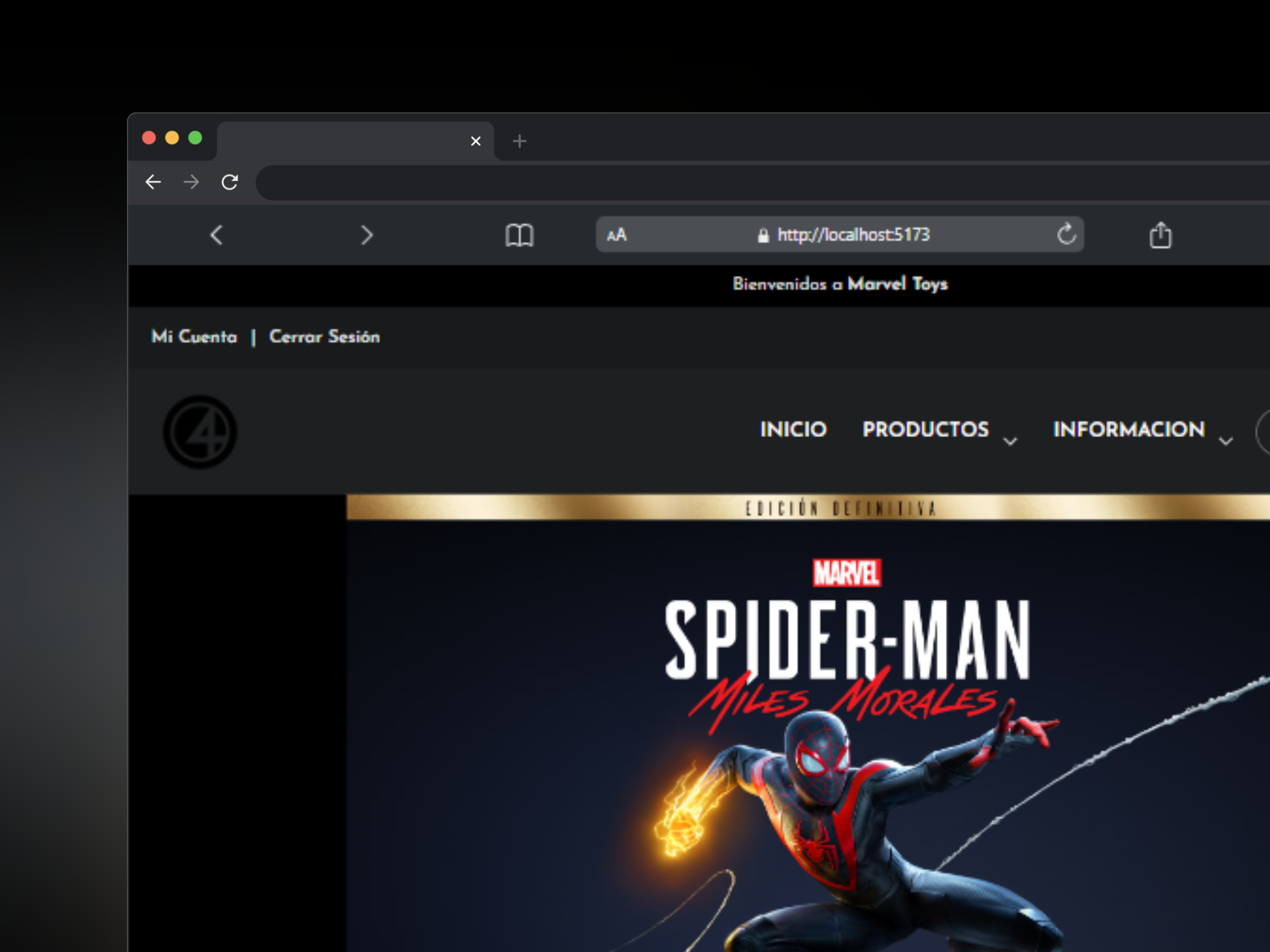Open the bookmarks book icon
This screenshot has height=952, width=1270.
(x=519, y=235)
